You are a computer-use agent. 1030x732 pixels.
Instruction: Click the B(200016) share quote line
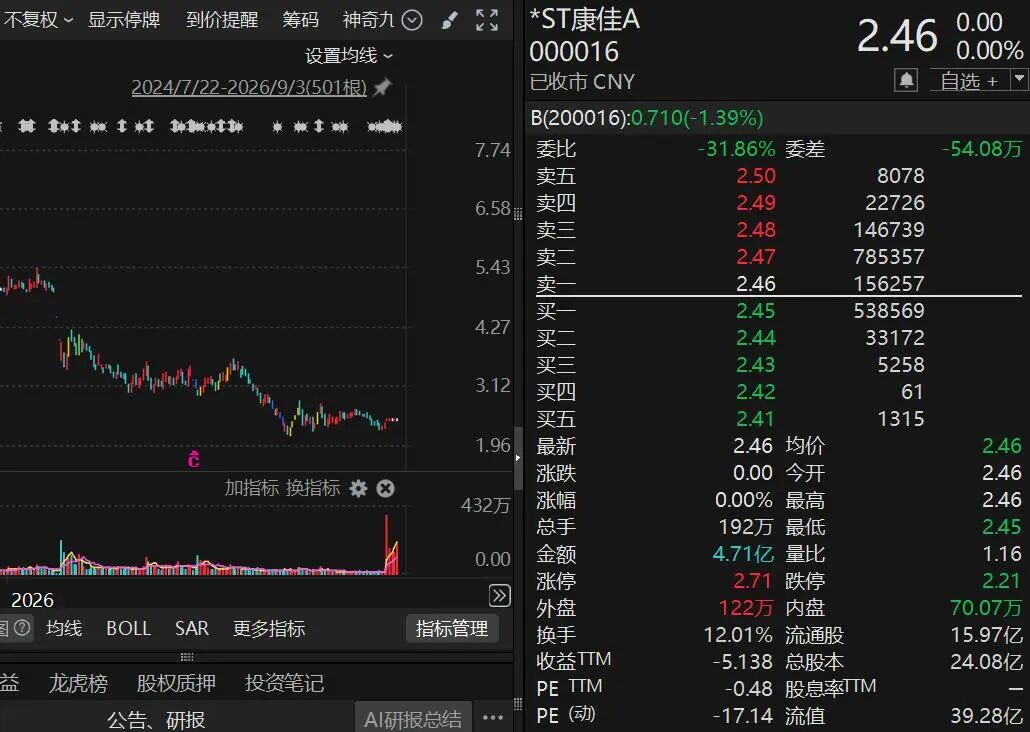pos(647,118)
